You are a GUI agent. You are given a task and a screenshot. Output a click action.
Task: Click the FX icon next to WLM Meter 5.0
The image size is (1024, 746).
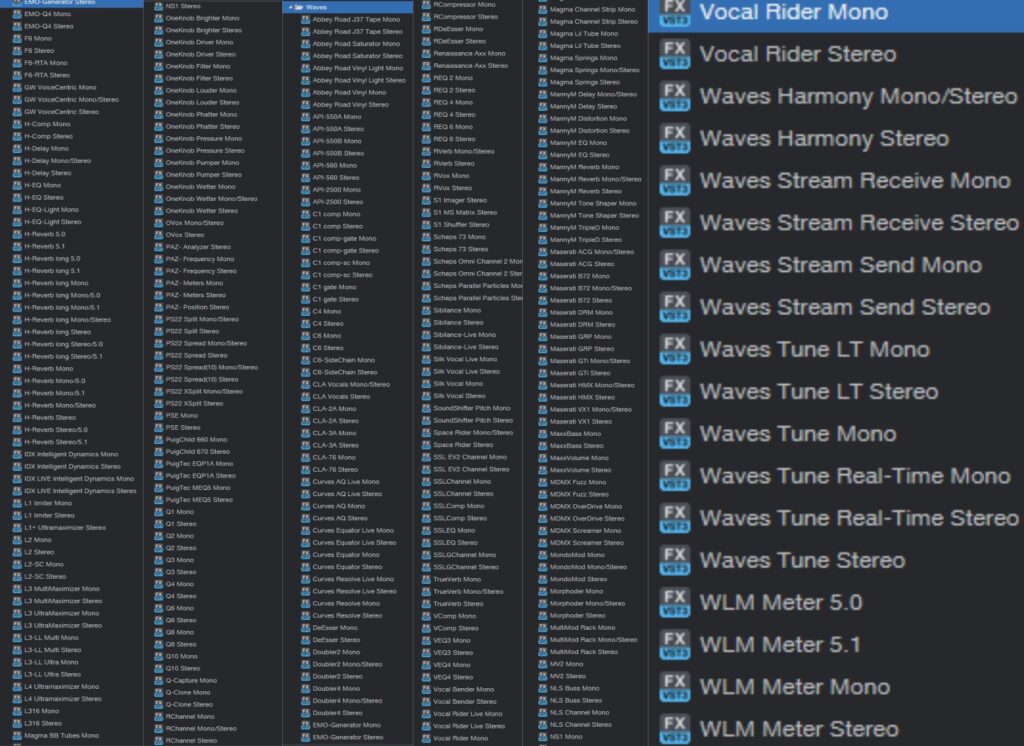(x=675, y=603)
